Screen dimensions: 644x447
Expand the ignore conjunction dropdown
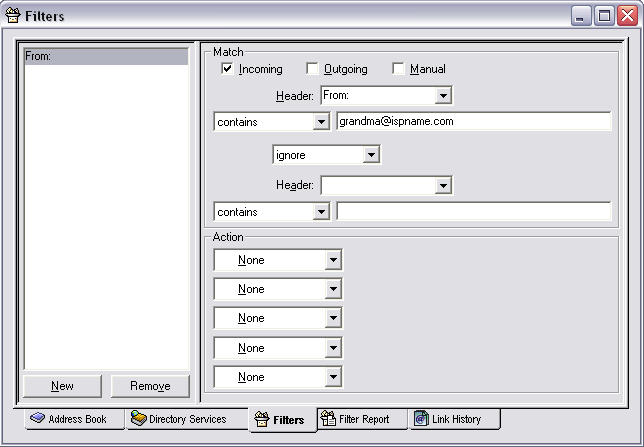[x=371, y=155]
